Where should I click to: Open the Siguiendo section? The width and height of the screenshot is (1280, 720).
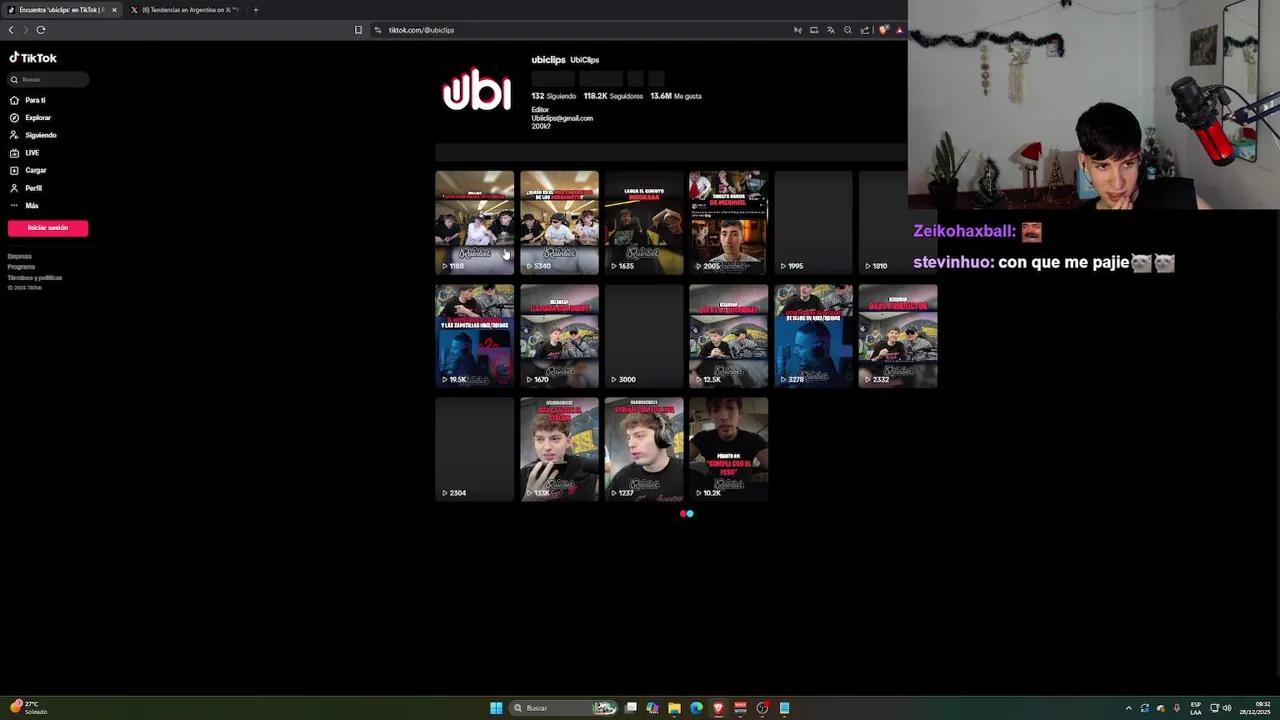tap(33, 135)
